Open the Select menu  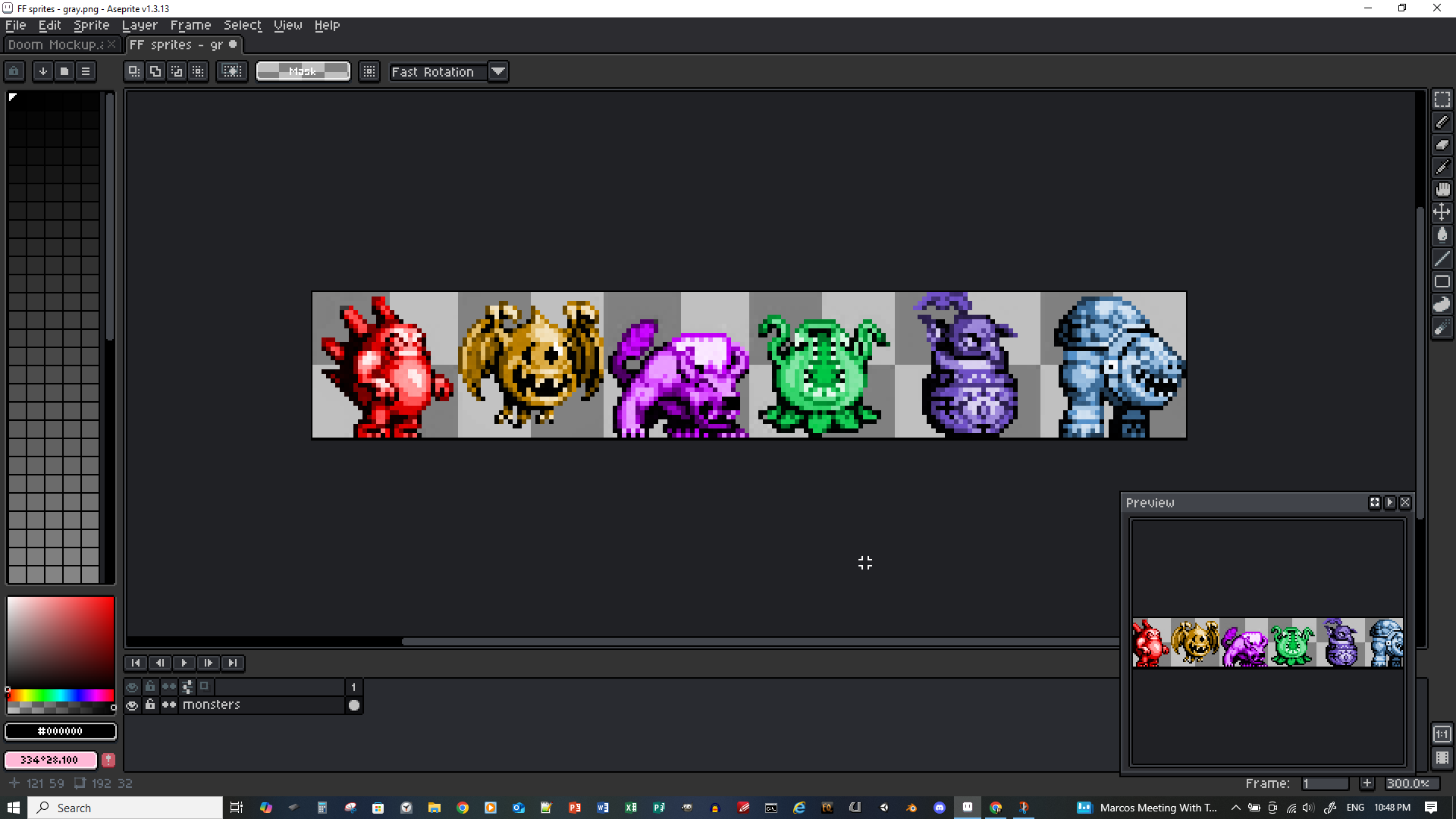point(243,25)
